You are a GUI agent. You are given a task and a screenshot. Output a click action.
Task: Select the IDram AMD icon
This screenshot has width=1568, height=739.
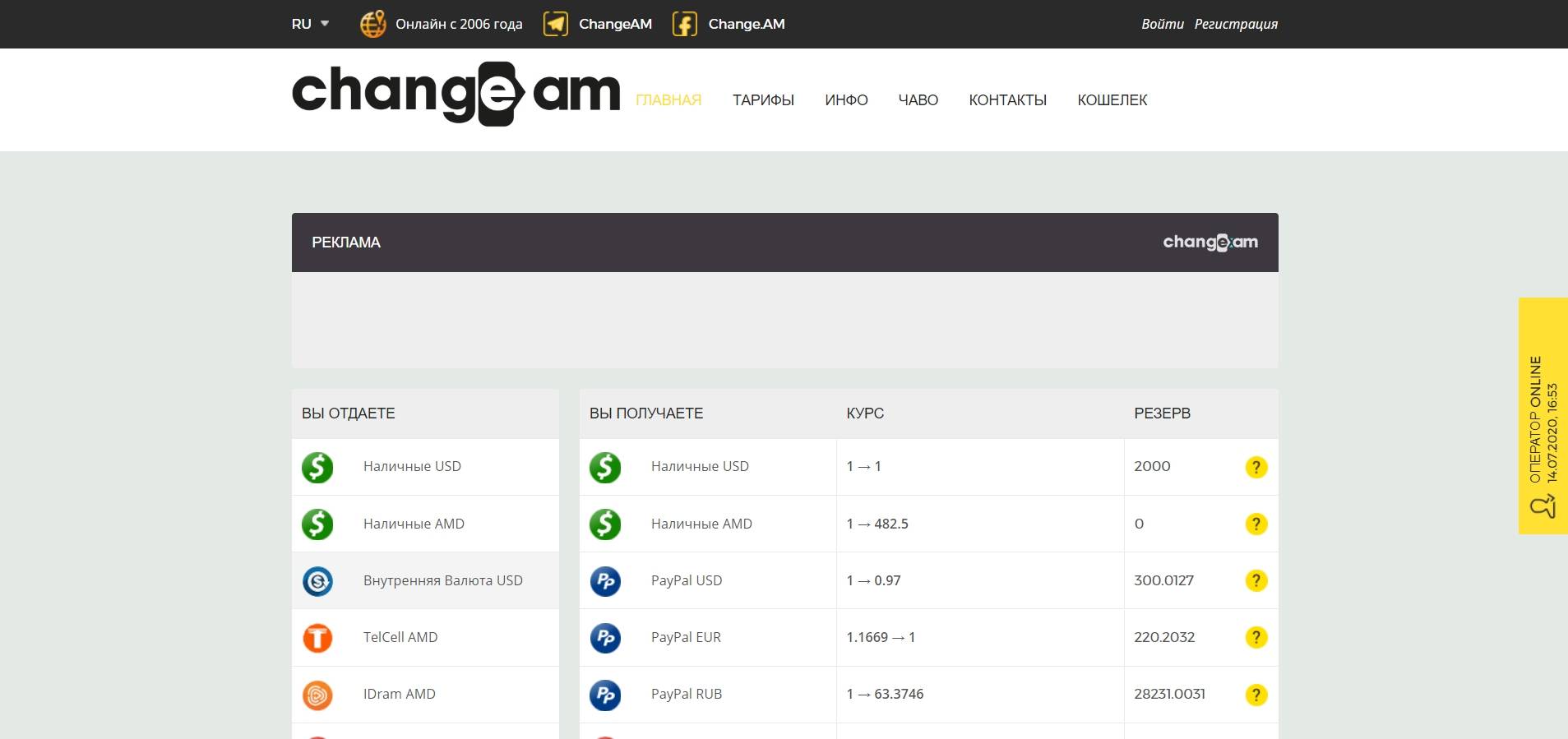coord(317,695)
